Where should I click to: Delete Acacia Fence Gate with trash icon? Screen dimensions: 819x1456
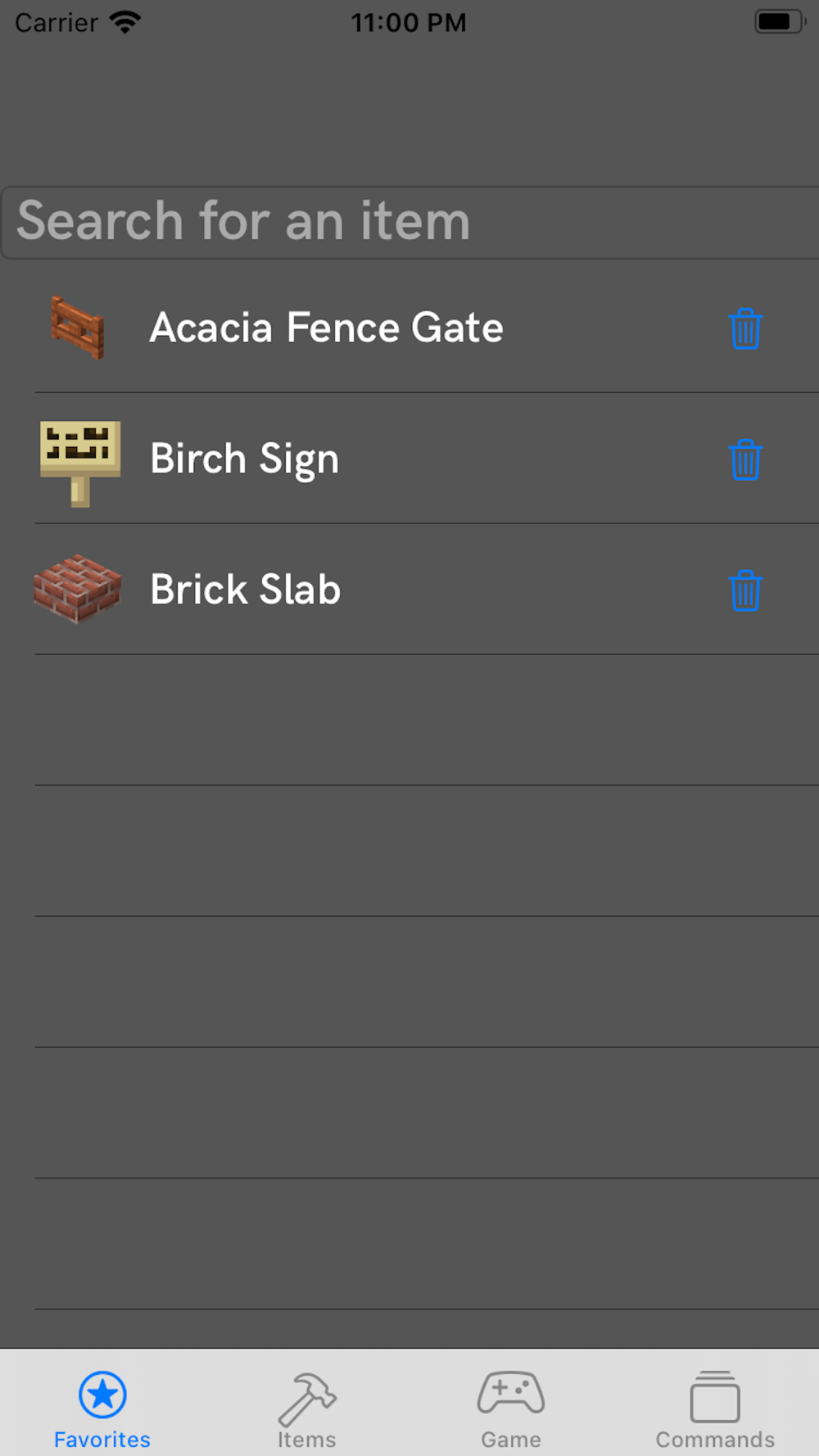745,328
